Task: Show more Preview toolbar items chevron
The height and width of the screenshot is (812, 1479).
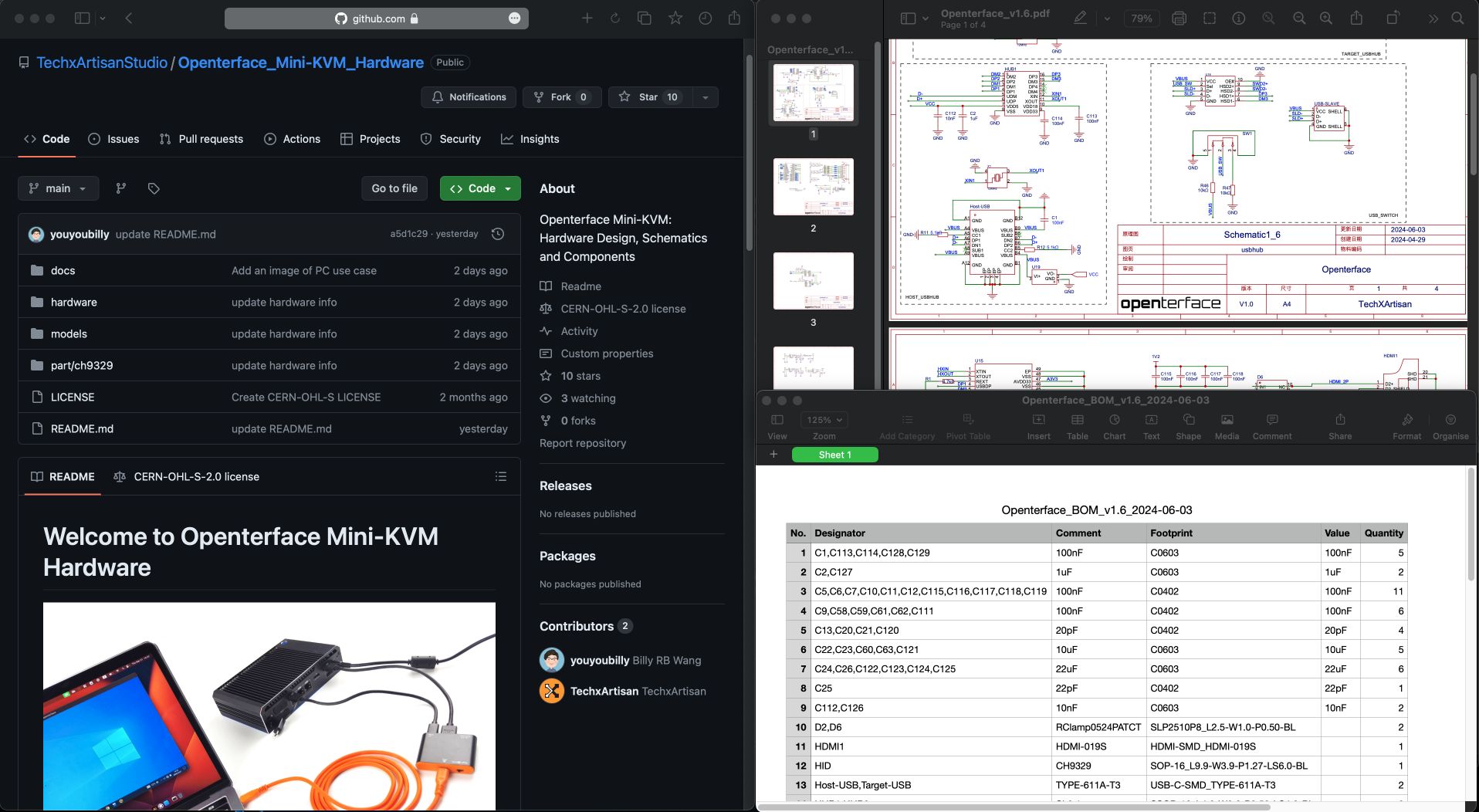Action: (1433, 19)
